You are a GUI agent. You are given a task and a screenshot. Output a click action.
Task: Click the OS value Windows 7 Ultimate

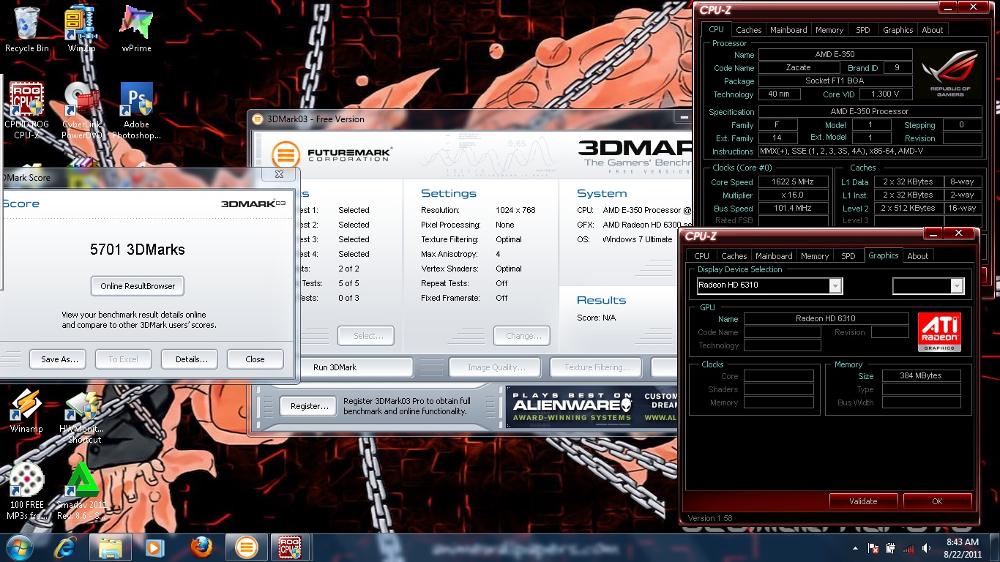click(637, 239)
